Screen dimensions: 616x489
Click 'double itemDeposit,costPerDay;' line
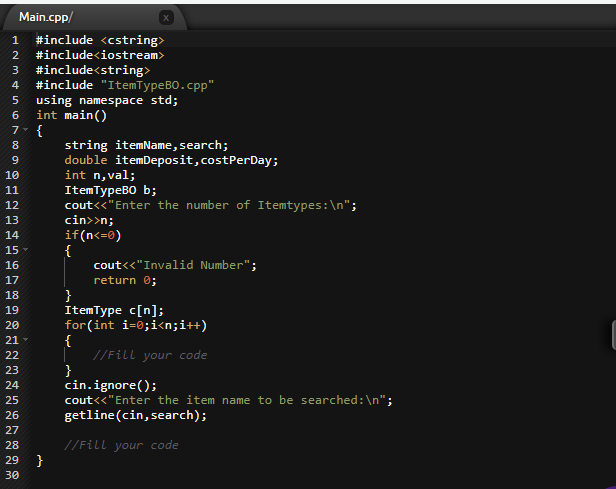[171, 160]
